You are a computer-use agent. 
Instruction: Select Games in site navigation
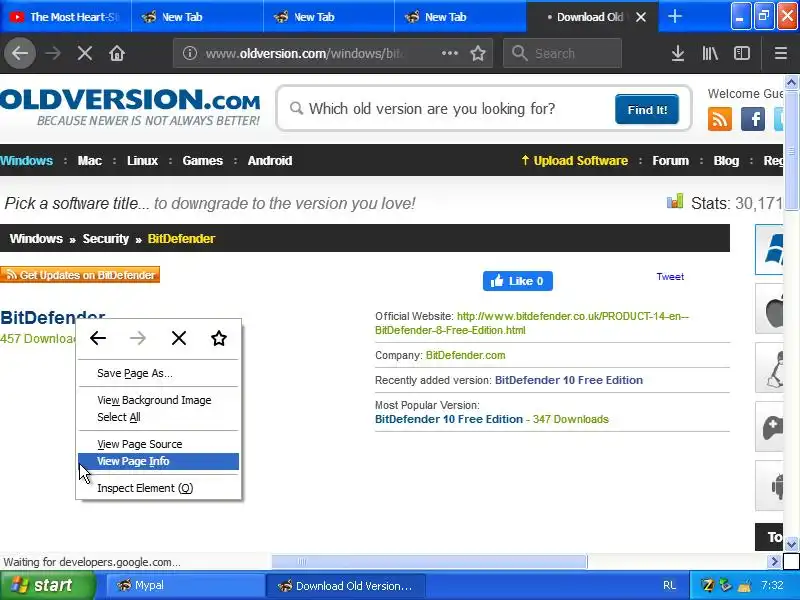(203, 161)
